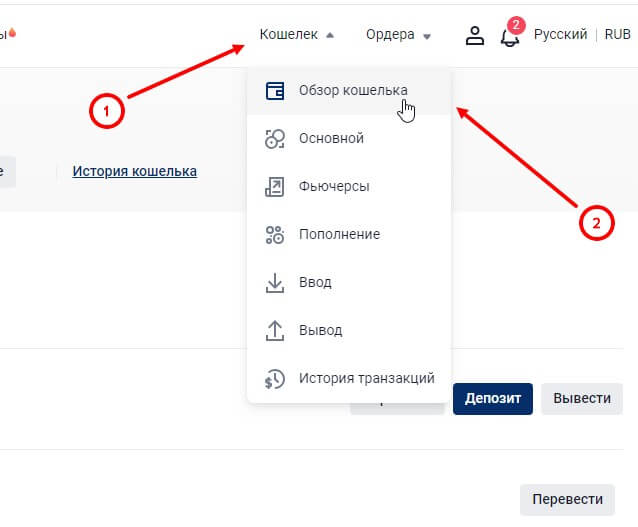Image resolution: width=638 pixels, height=527 pixels.
Task: Open the История кошелька link
Action: pyautogui.click(x=134, y=171)
